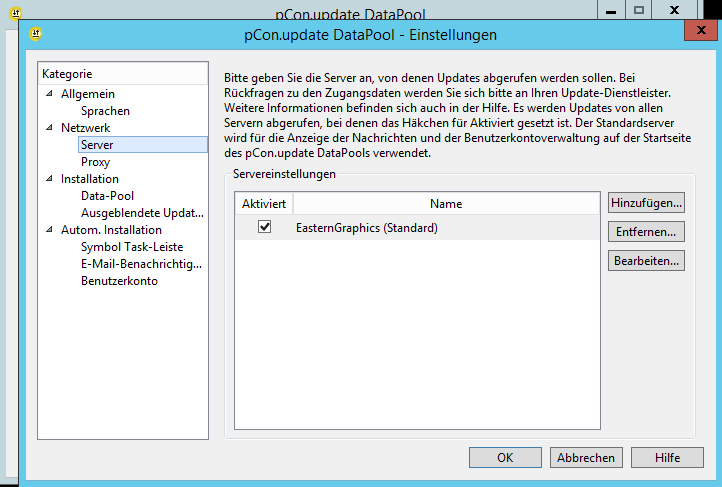Screen dimensions: 722x487
Task: Close the Einstellungen dialog with red X
Action: click(x=701, y=30)
